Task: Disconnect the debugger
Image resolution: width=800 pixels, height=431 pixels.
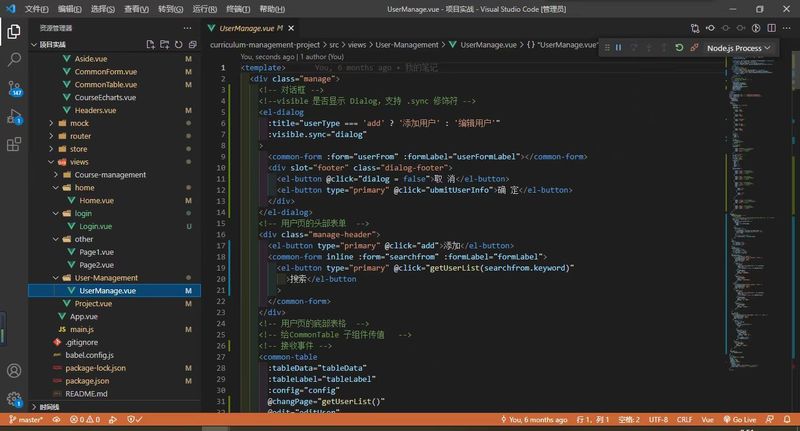Action: coord(694,47)
